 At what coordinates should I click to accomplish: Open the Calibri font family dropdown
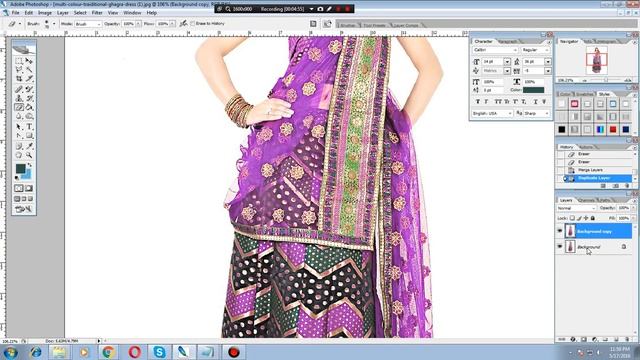[495, 50]
